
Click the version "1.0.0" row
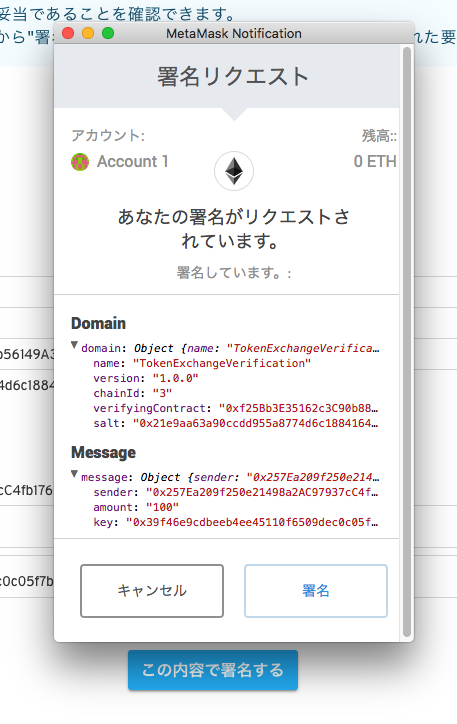point(146,378)
